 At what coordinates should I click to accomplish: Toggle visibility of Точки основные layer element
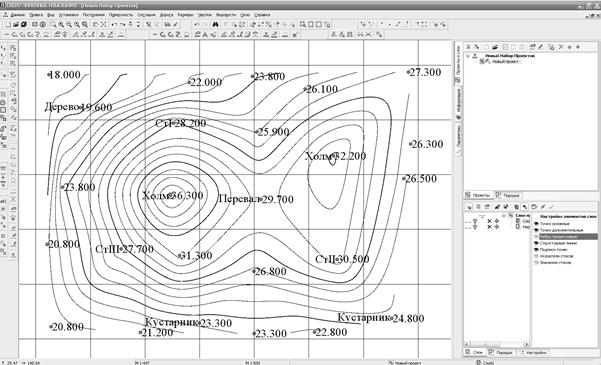click(536, 224)
